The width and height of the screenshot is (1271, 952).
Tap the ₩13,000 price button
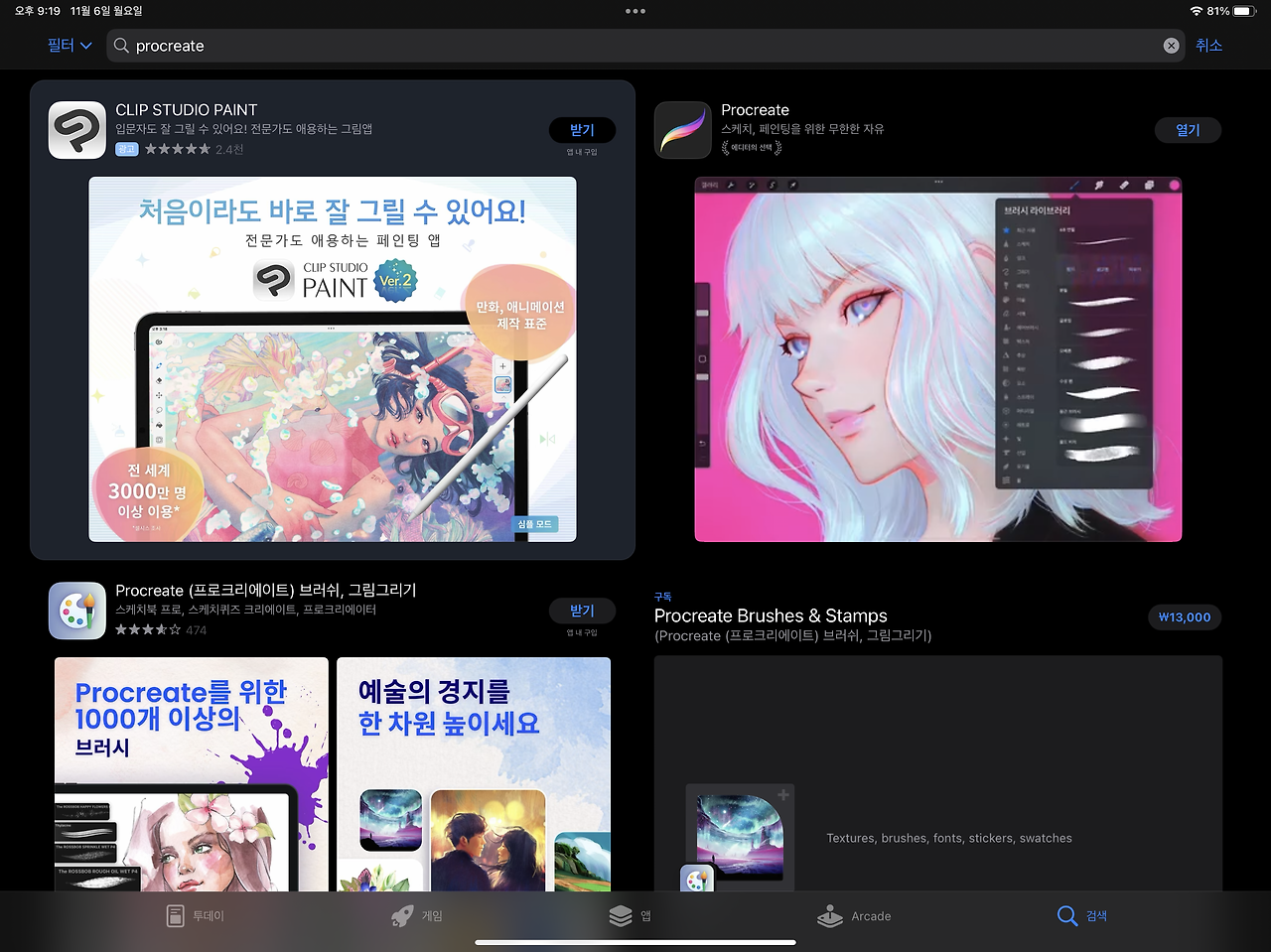pyautogui.click(x=1185, y=617)
